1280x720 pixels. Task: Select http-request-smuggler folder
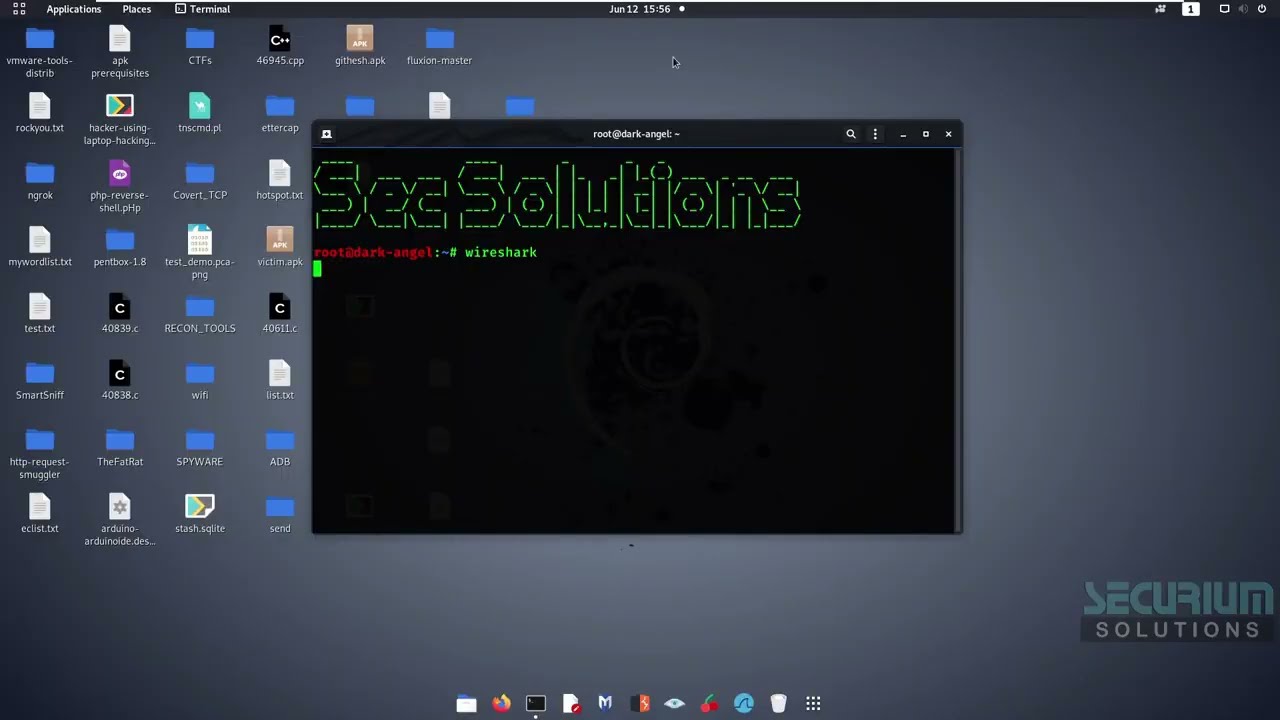[40, 454]
